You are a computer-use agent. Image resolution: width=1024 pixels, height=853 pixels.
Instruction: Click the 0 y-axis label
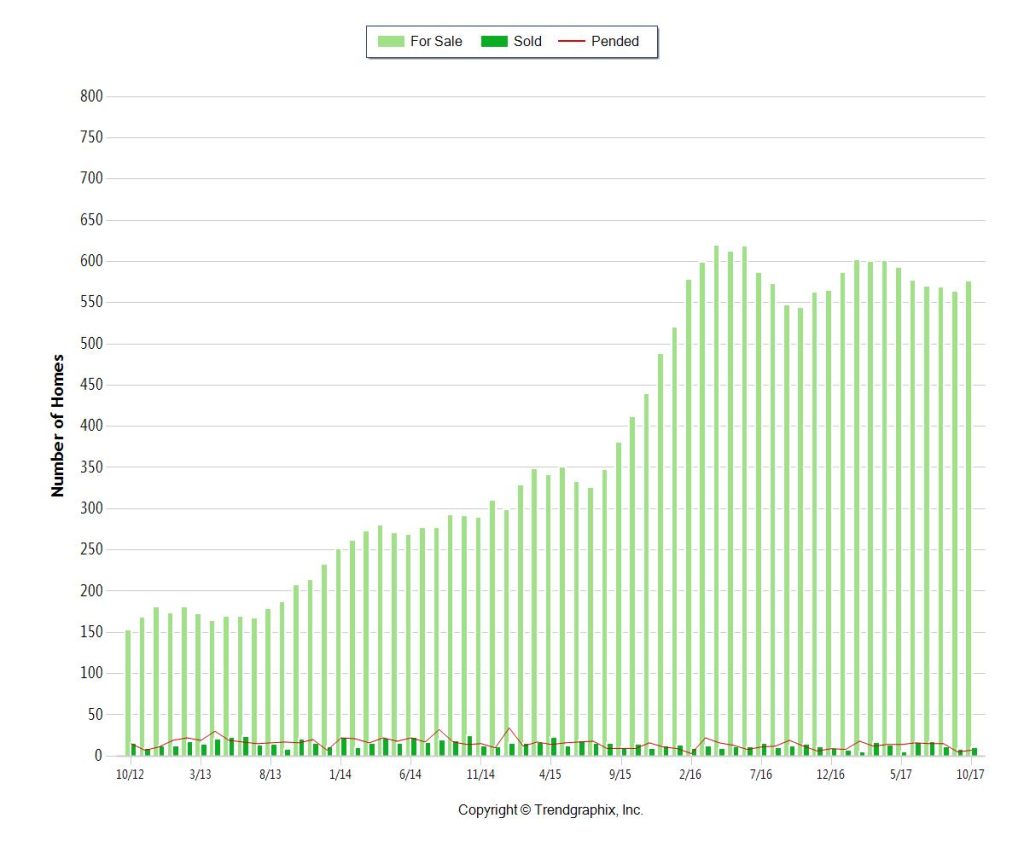[99, 756]
